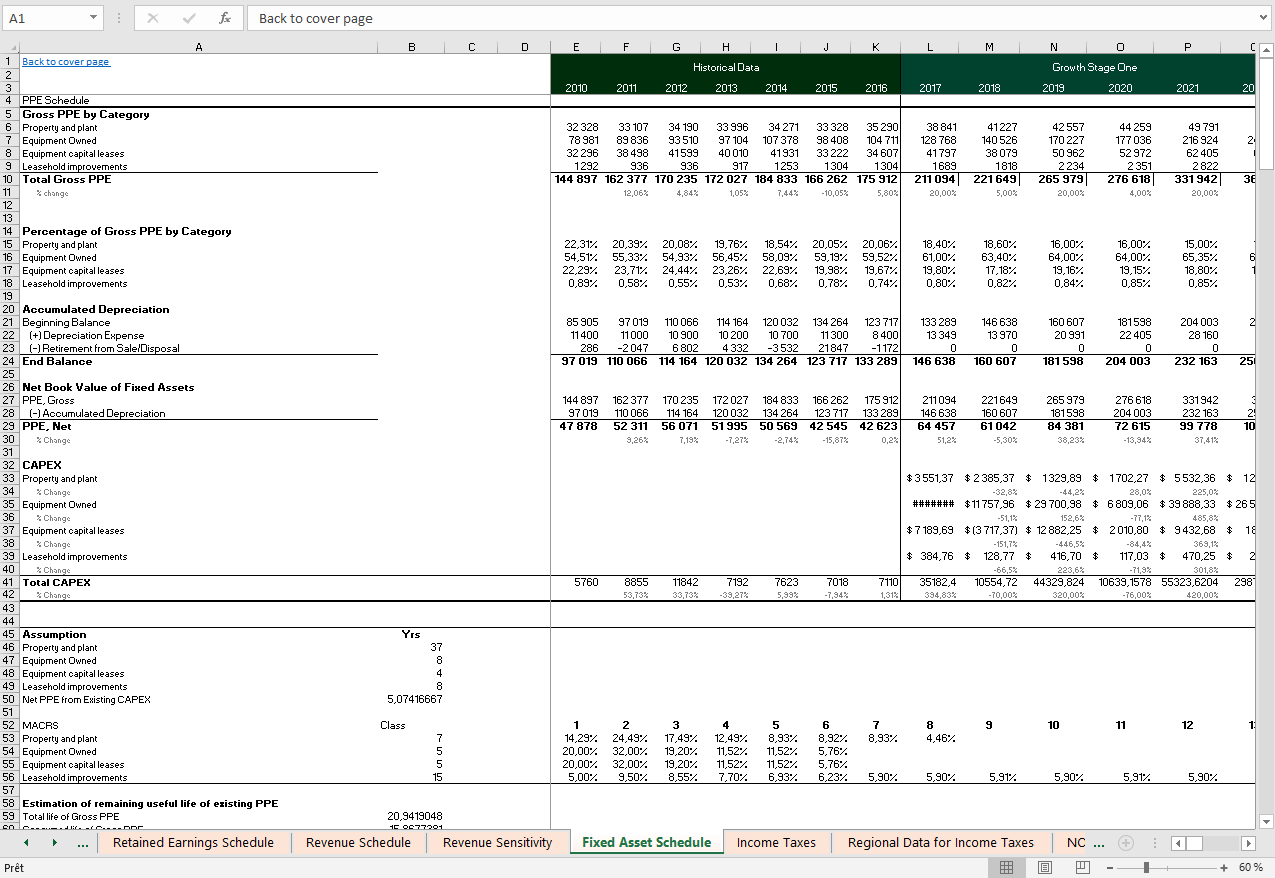Add a new sheet with plus icon
The height and width of the screenshot is (878, 1275).
tap(1126, 842)
